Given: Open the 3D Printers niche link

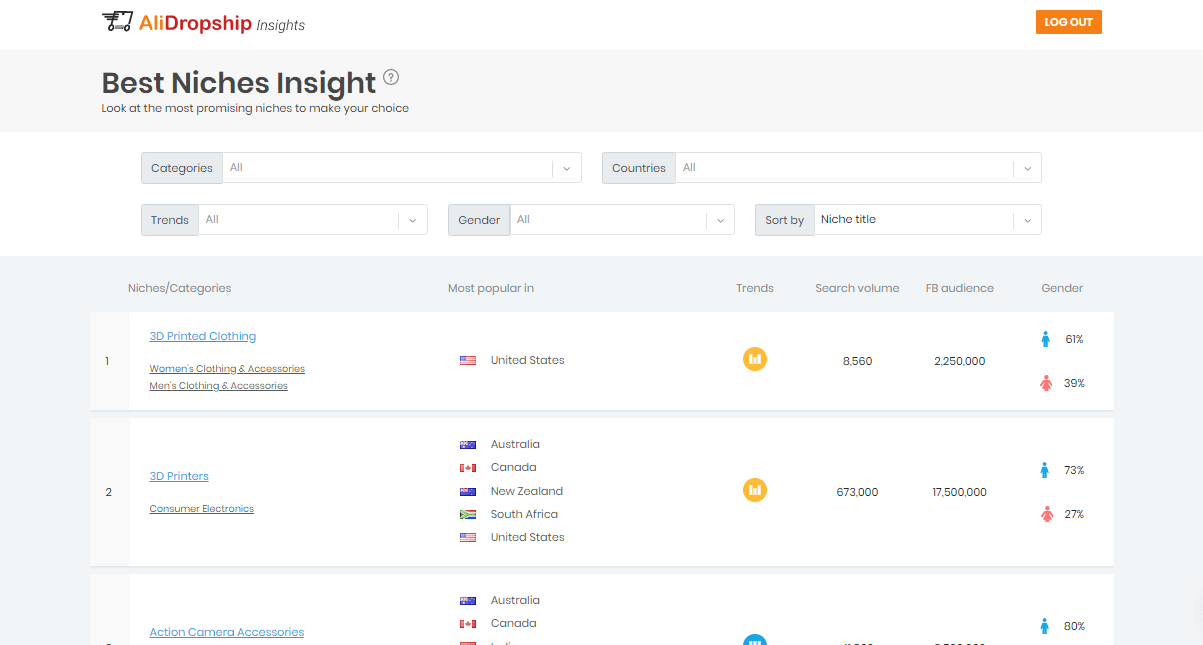Looking at the screenshot, I should [179, 476].
